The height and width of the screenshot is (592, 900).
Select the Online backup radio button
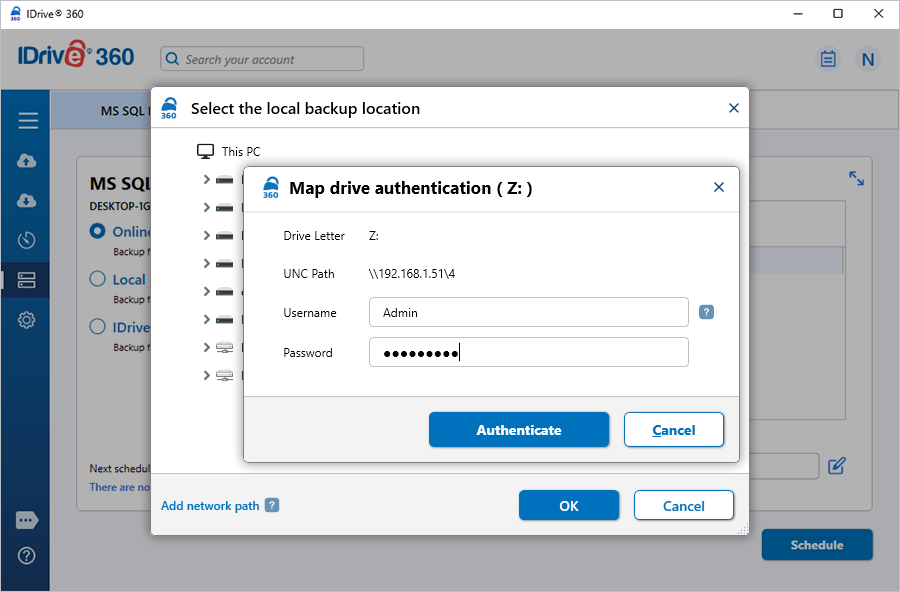point(98,231)
